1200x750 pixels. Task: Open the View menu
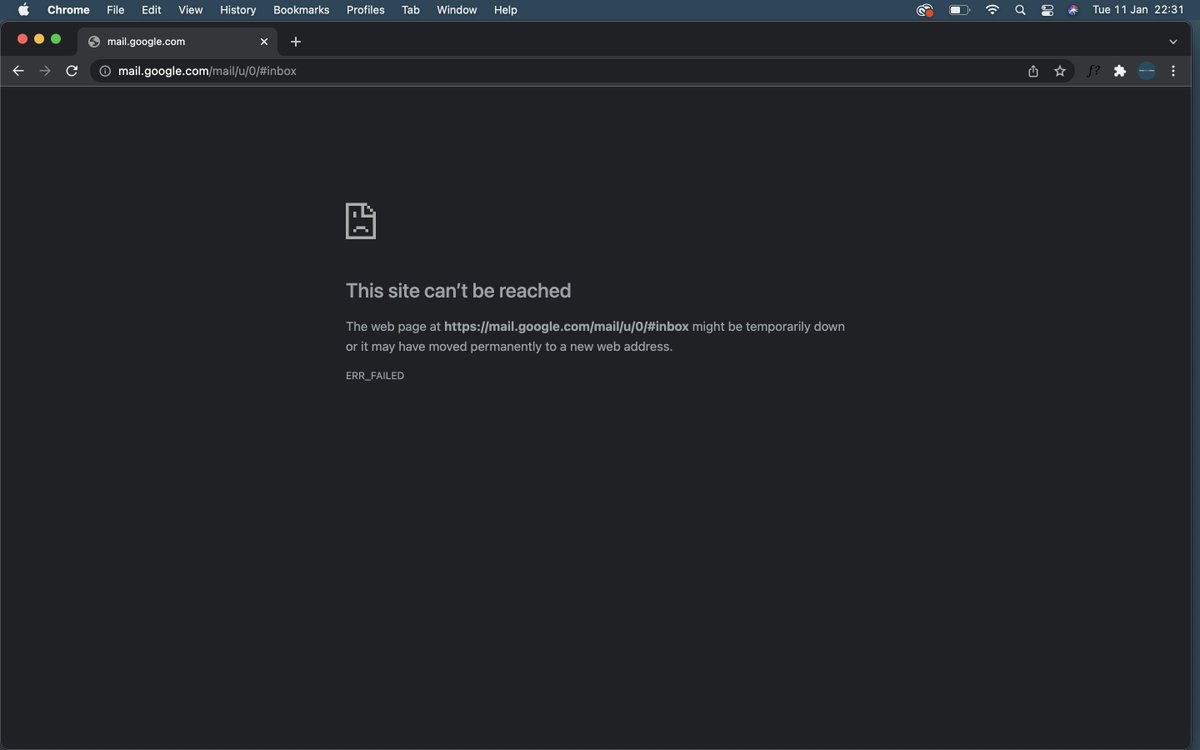pos(190,10)
